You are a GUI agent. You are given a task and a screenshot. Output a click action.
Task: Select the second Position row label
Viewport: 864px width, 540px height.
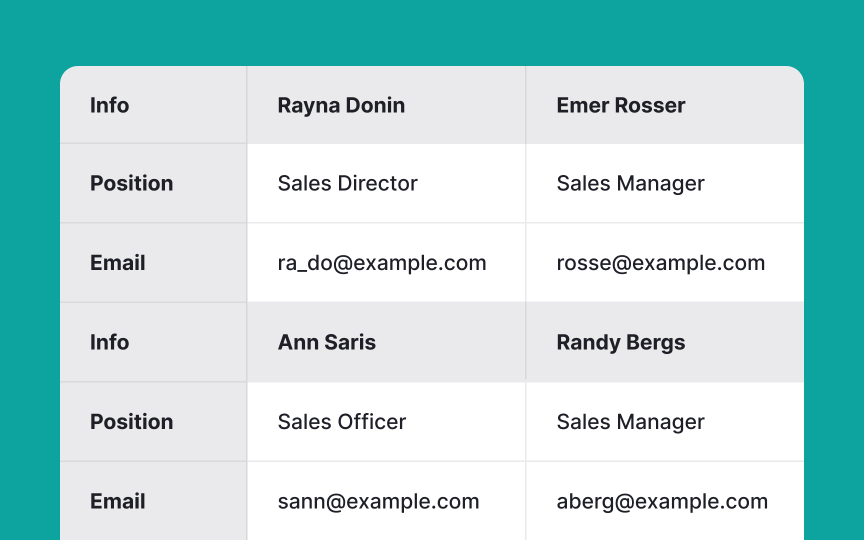tap(131, 422)
